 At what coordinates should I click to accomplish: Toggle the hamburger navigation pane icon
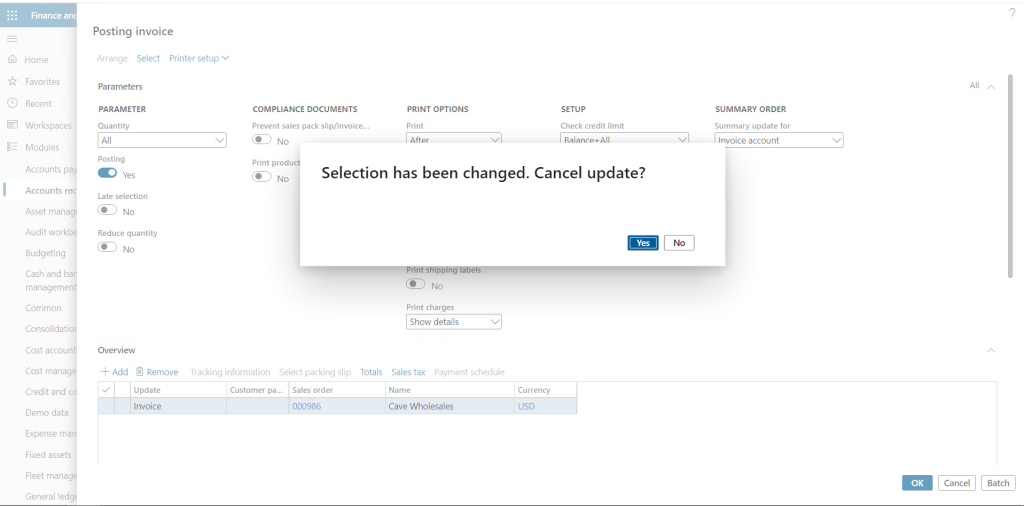click(12, 39)
